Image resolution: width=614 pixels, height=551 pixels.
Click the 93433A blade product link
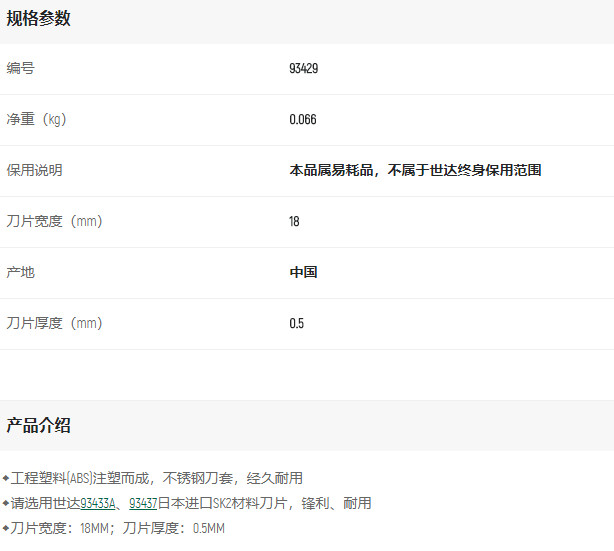point(99,503)
